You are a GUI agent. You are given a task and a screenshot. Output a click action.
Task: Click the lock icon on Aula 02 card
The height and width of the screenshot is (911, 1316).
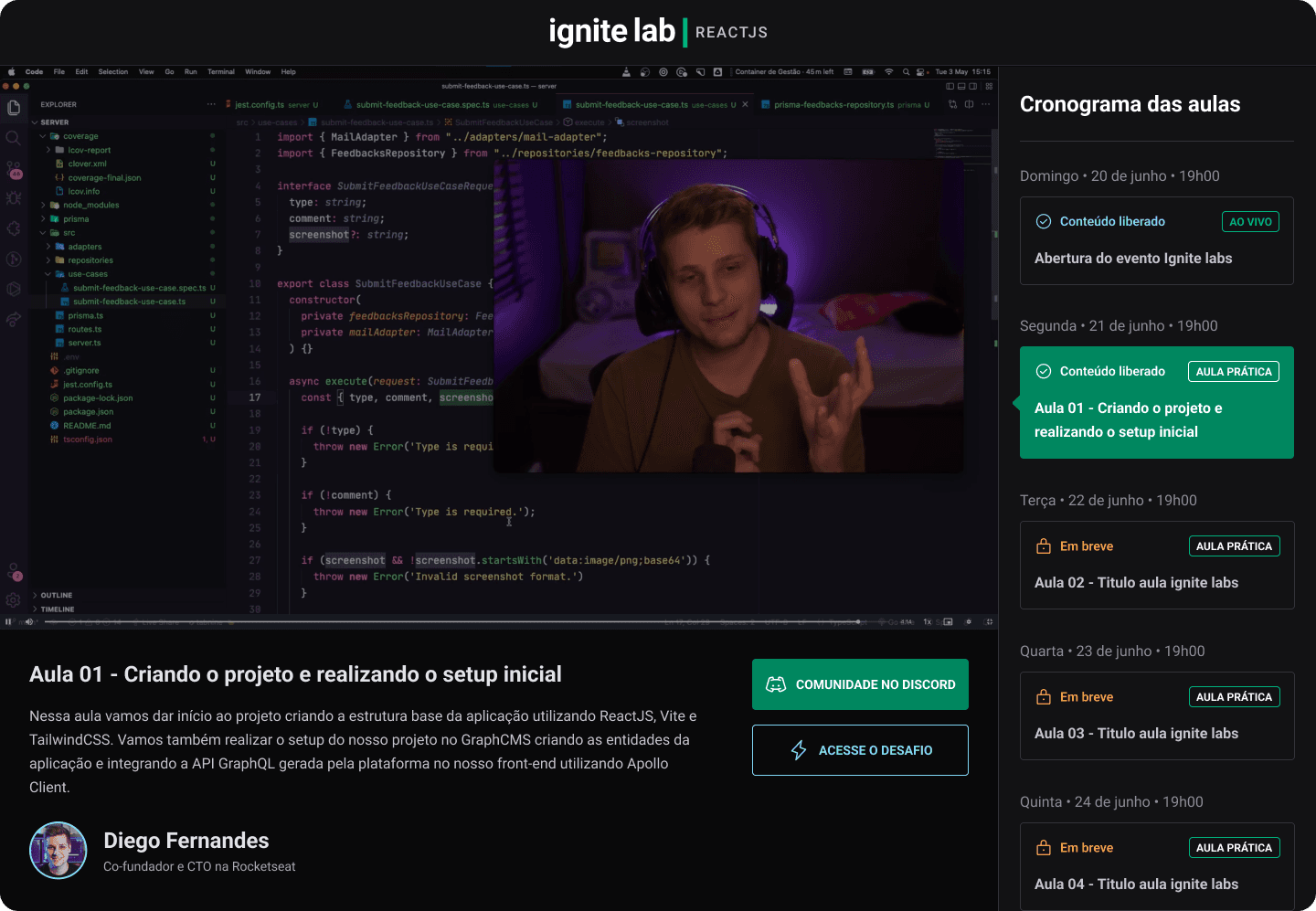1043,546
